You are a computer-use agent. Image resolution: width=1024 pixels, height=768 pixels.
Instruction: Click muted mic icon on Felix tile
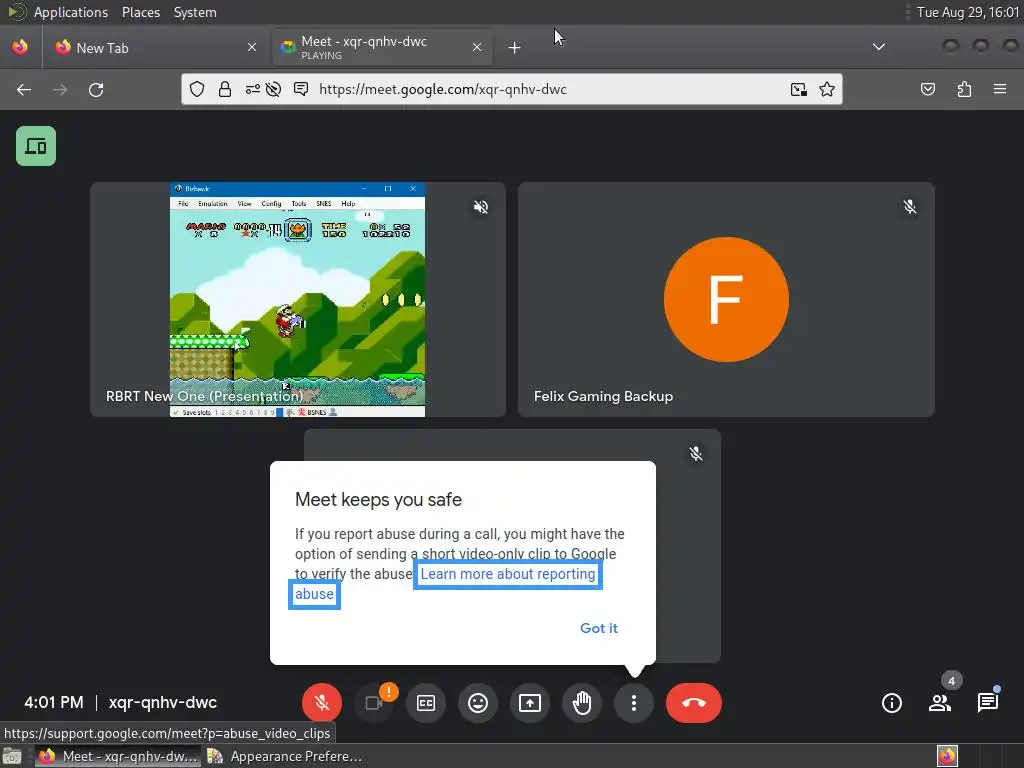coord(910,207)
